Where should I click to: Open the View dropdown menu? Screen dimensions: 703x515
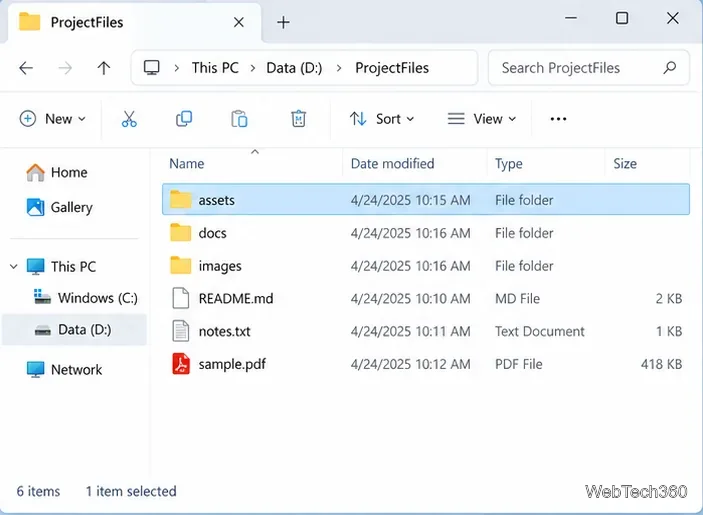click(x=482, y=119)
